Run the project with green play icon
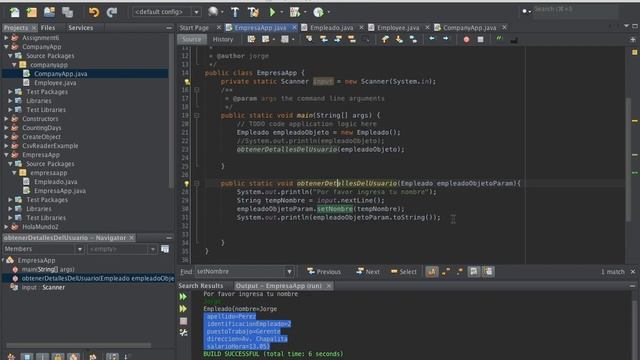Screen dimensions: 640x360 [272, 12]
